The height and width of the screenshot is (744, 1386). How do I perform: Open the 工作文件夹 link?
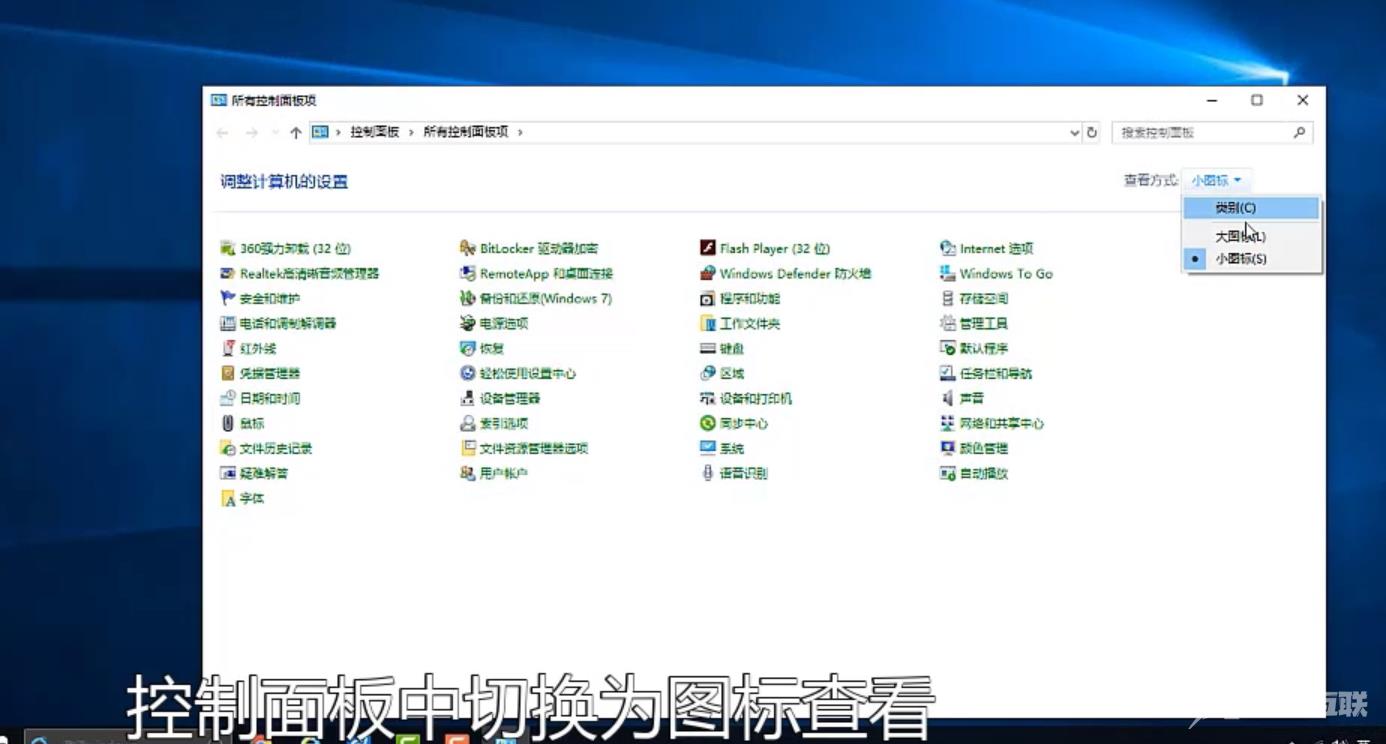point(750,323)
